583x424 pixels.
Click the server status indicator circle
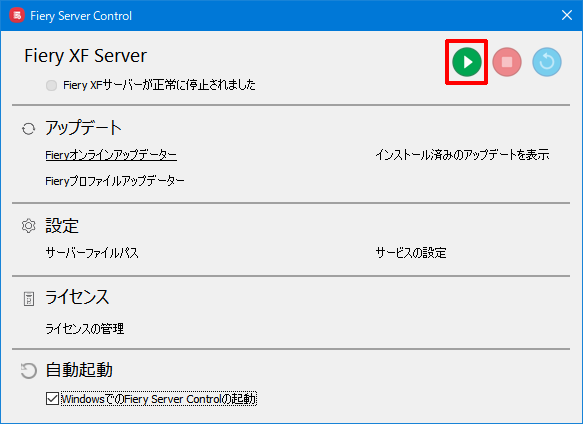(51, 85)
